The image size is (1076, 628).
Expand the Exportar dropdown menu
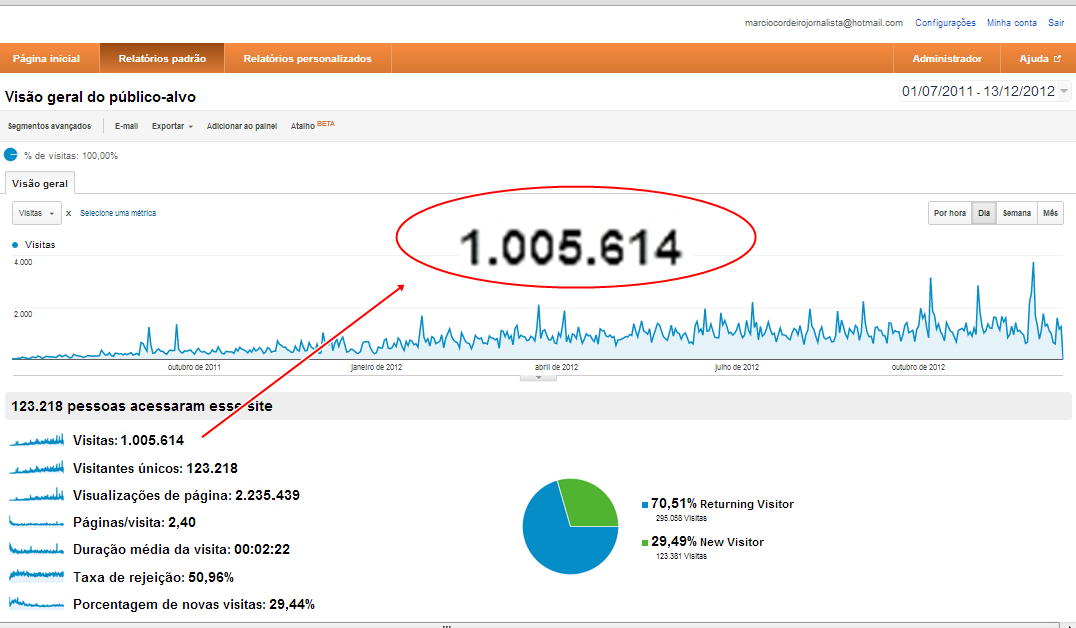pos(172,126)
